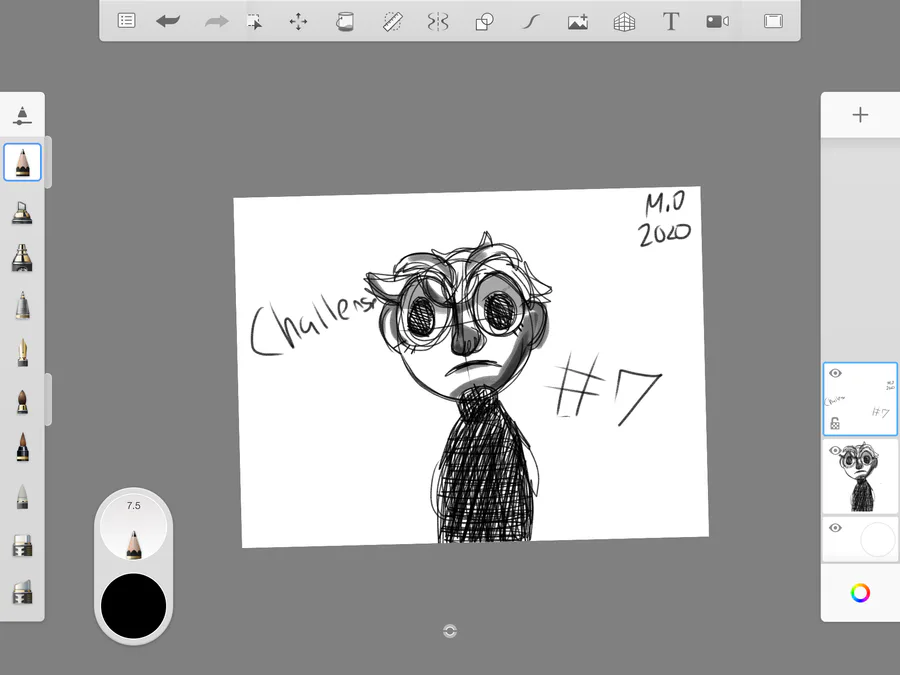Open the Brush Library above the brushes
This screenshot has height=675, width=900.
22,115
